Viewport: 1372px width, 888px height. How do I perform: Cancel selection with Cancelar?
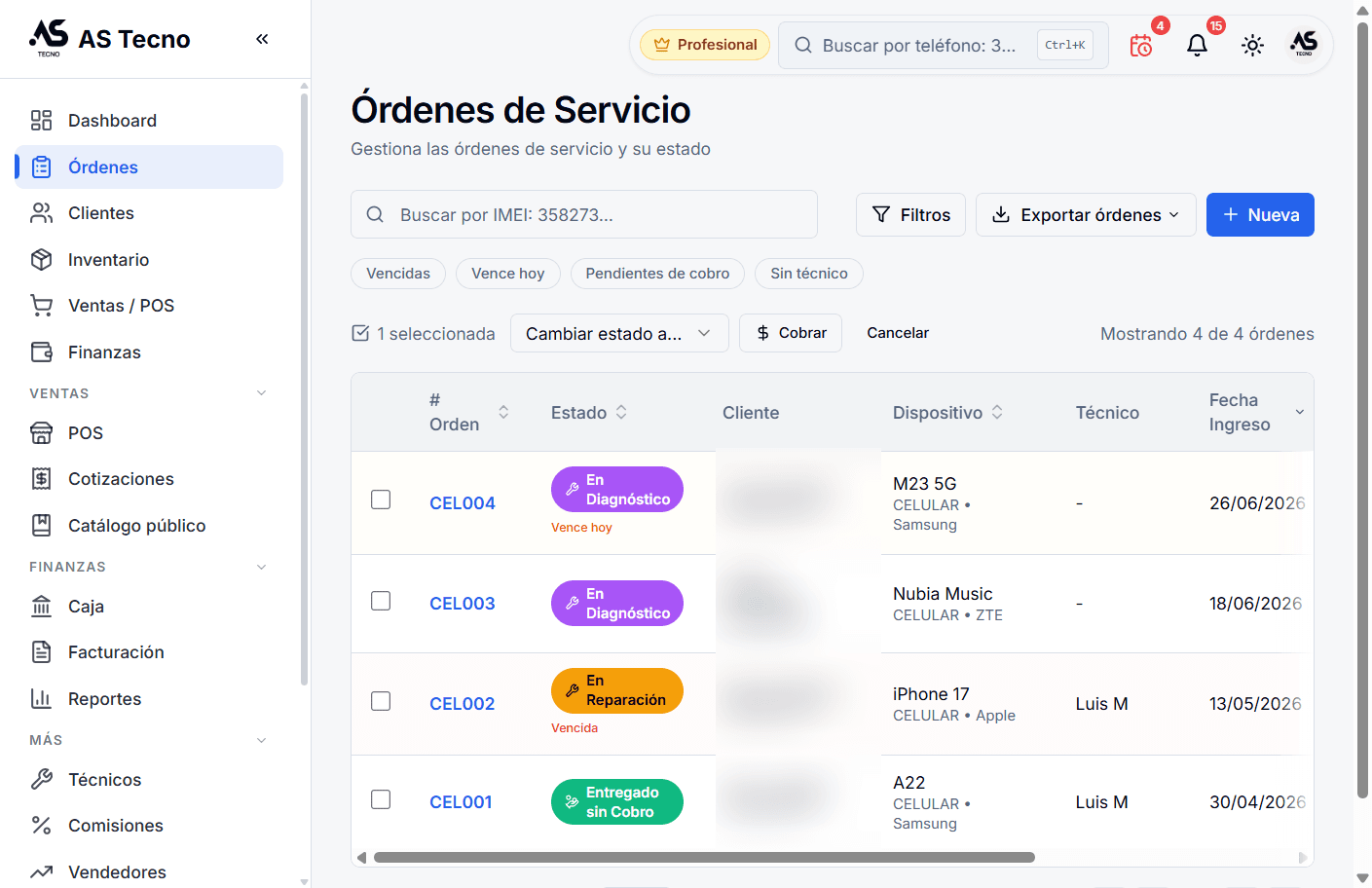pos(898,333)
